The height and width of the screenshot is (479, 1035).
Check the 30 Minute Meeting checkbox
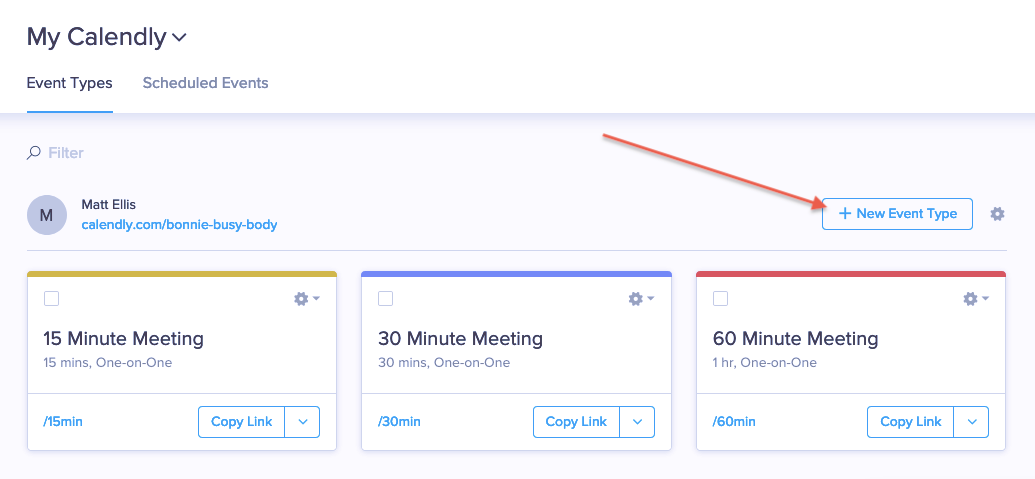click(x=385, y=299)
